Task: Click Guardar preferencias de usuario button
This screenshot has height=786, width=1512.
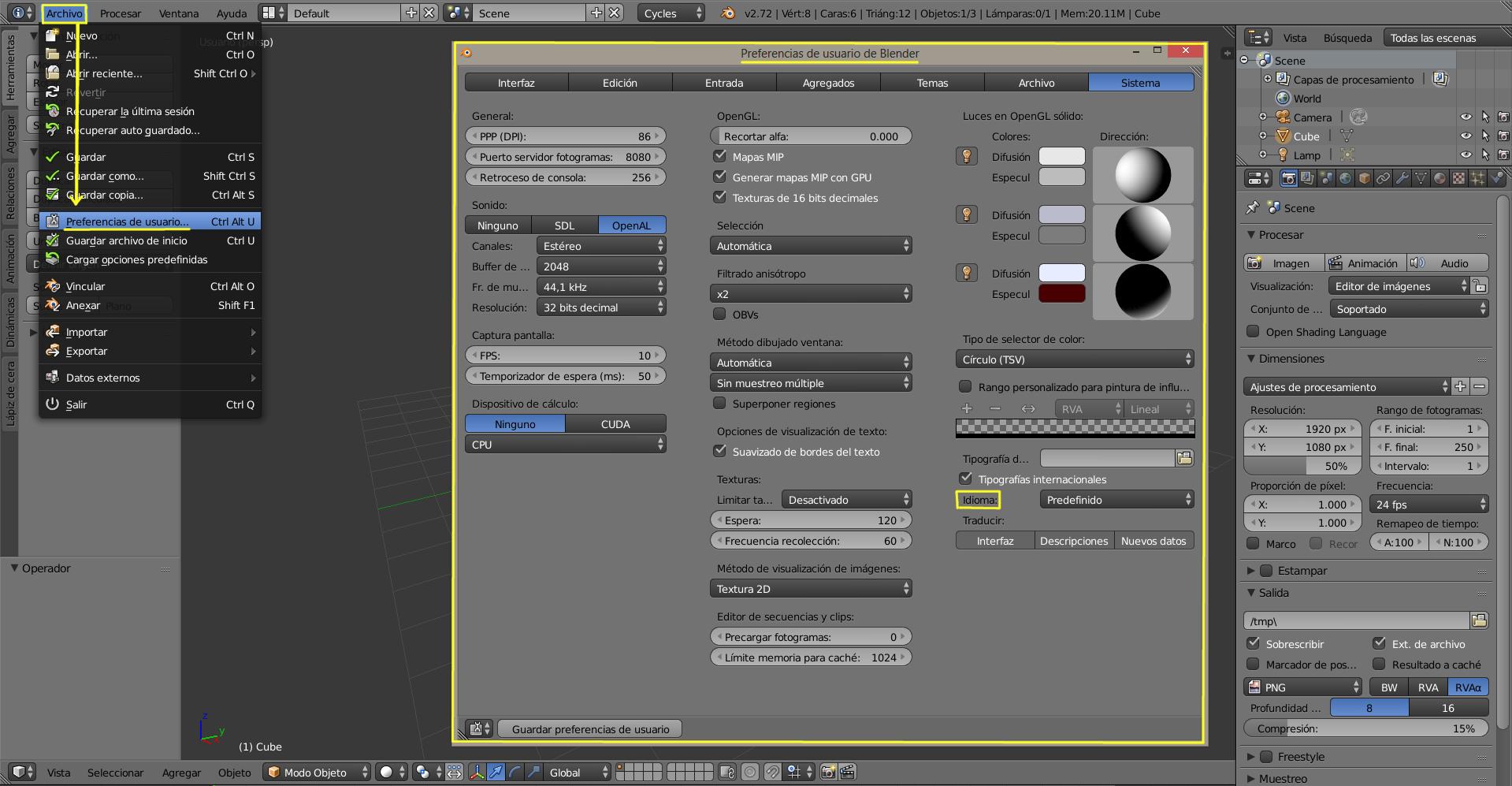Action: pyautogui.click(x=590, y=729)
